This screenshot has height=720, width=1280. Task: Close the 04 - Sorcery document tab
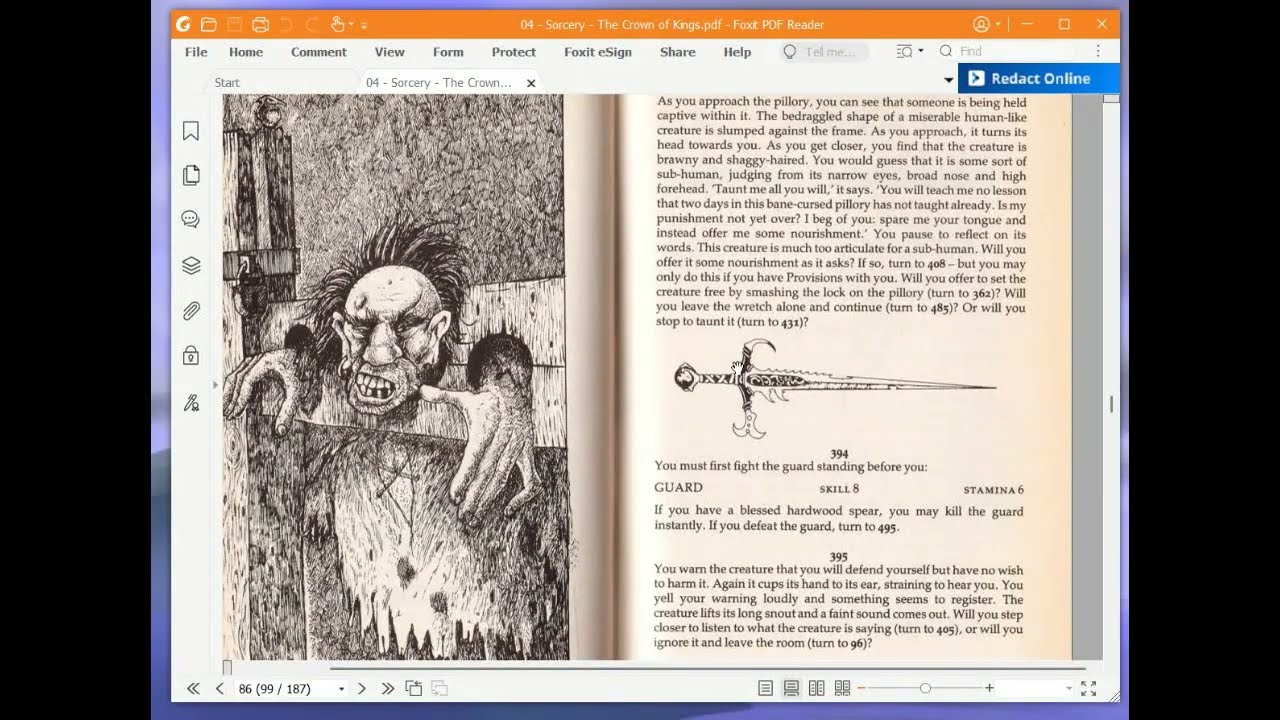point(531,83)
